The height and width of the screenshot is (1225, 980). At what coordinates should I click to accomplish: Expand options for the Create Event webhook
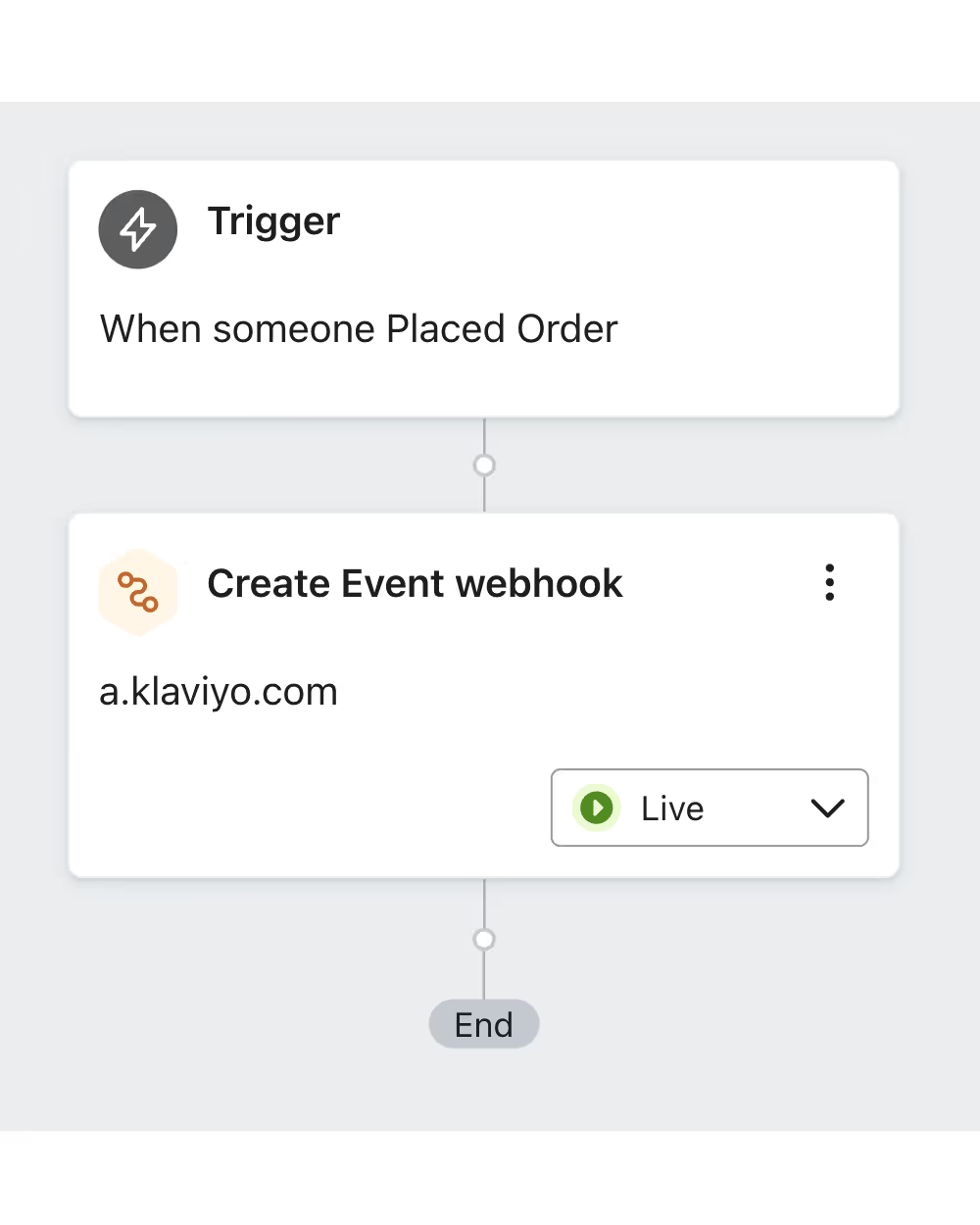point(829,582)
